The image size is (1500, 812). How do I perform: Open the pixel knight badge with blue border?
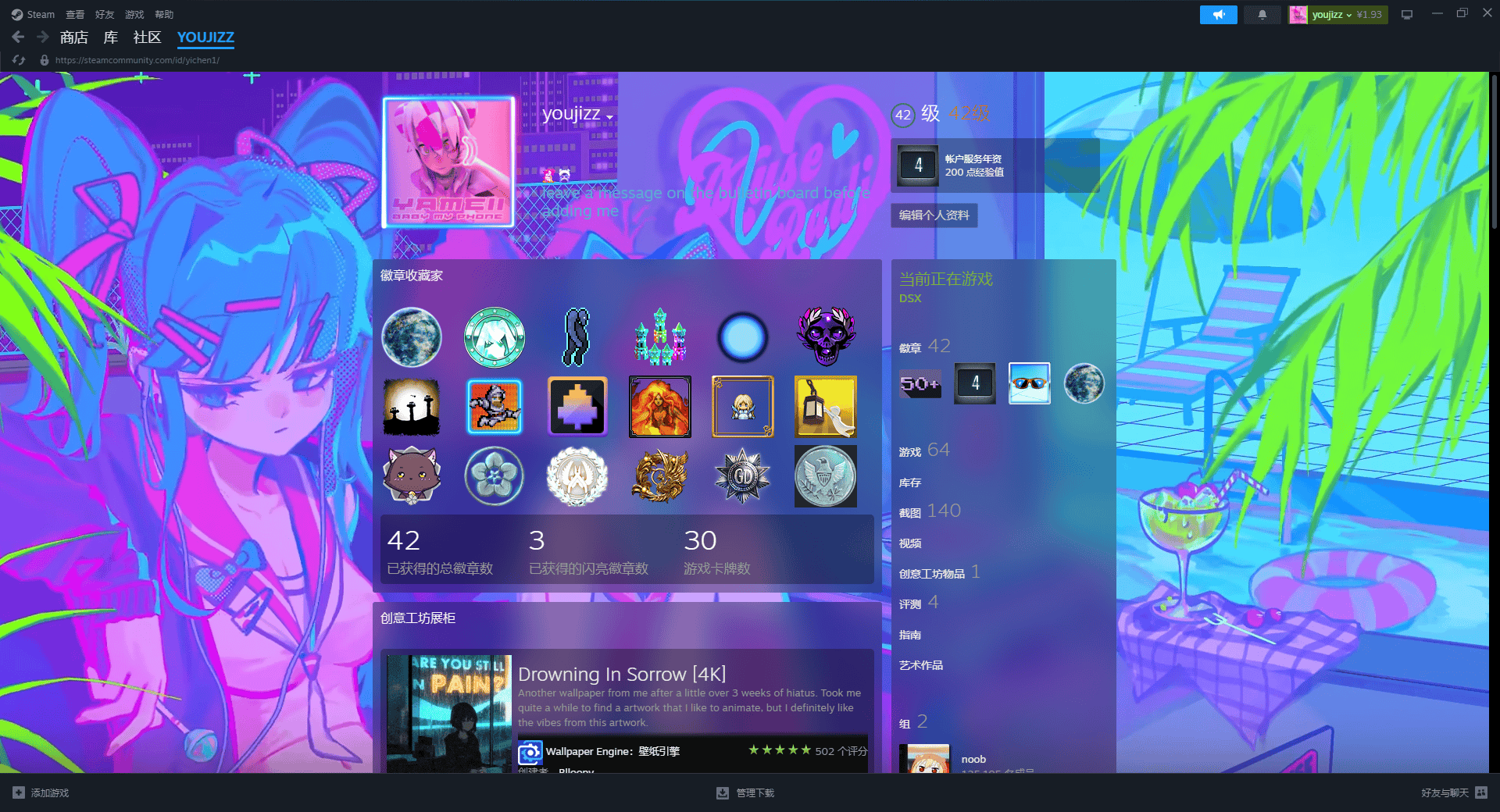point(495,407)
